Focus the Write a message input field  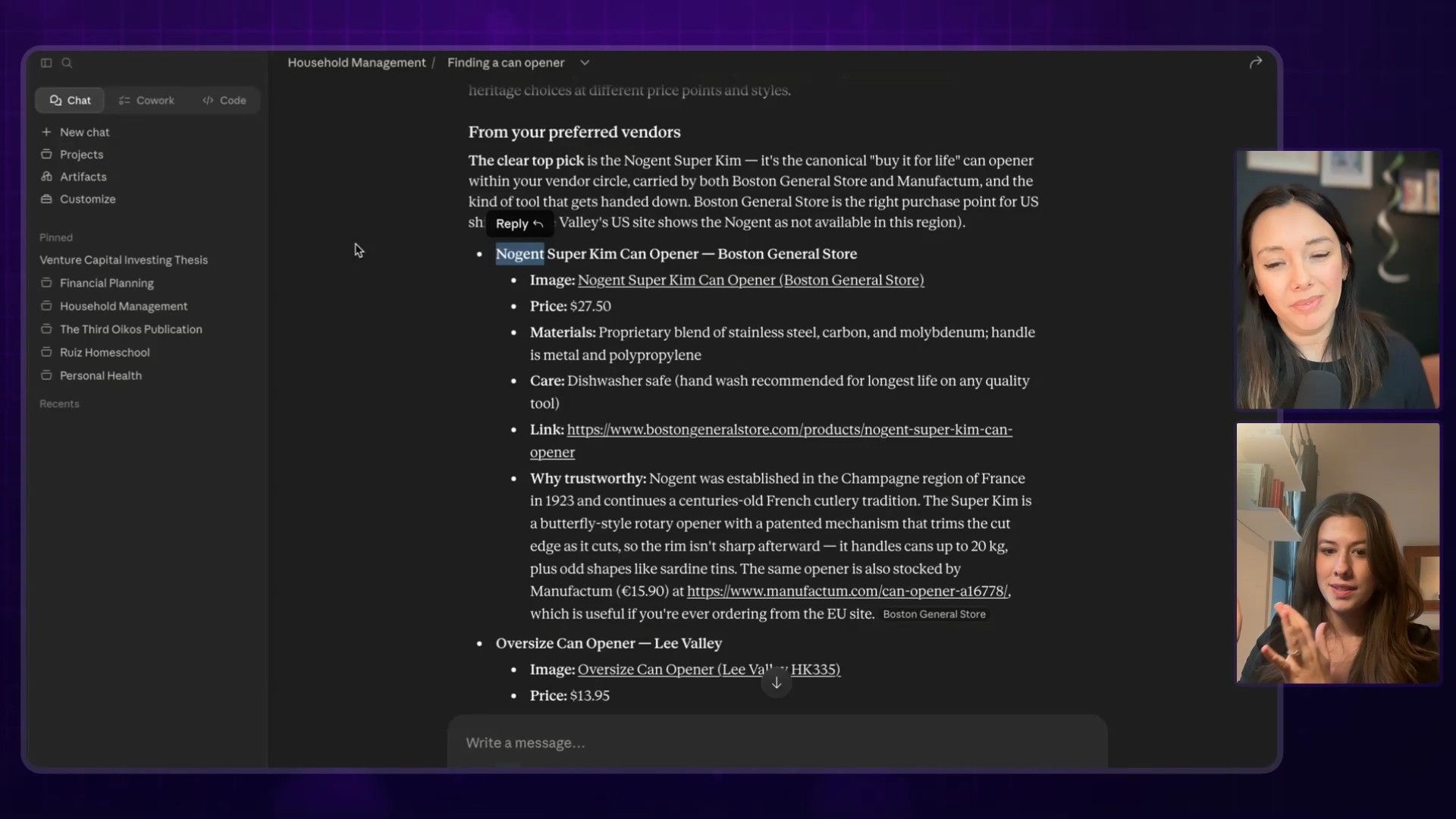coord(777,742)
